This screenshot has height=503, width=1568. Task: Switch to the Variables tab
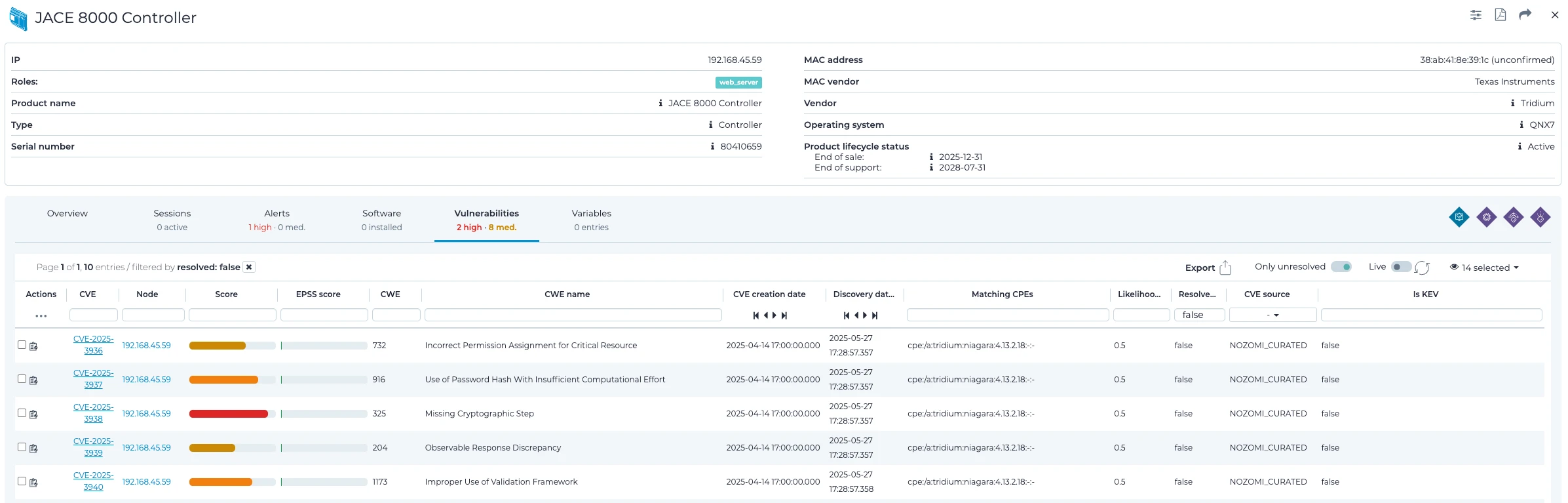[x=592, y=220]
